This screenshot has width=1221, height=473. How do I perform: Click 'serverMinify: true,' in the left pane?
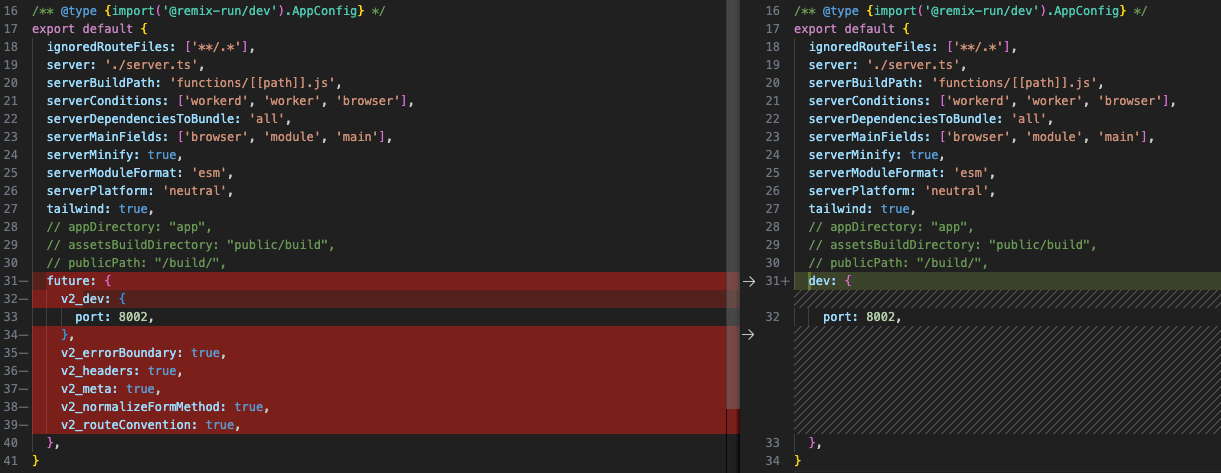click(x=114, y=155)
